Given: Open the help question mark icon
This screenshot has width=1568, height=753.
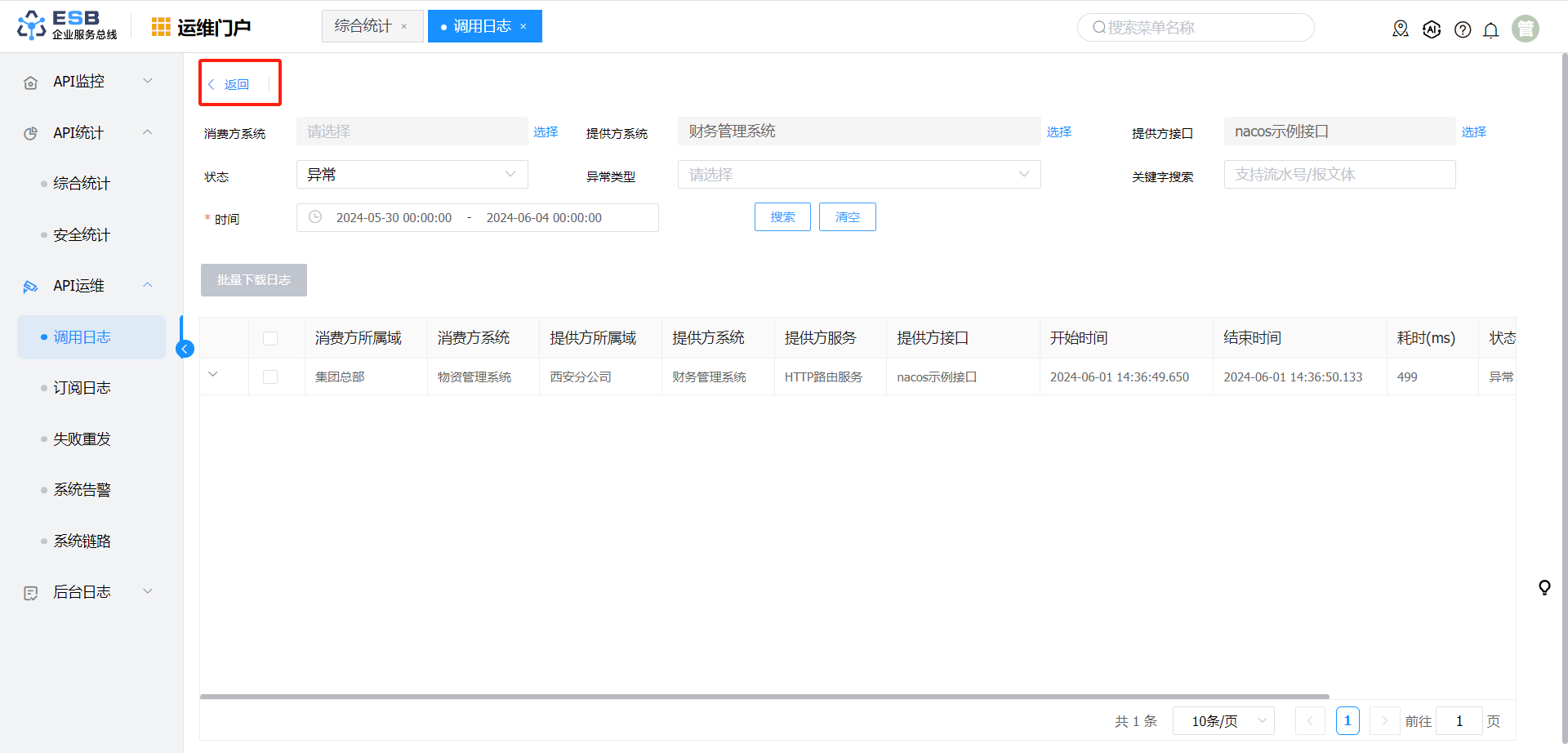Looking at the screenshot, I should pos(1463,30).
